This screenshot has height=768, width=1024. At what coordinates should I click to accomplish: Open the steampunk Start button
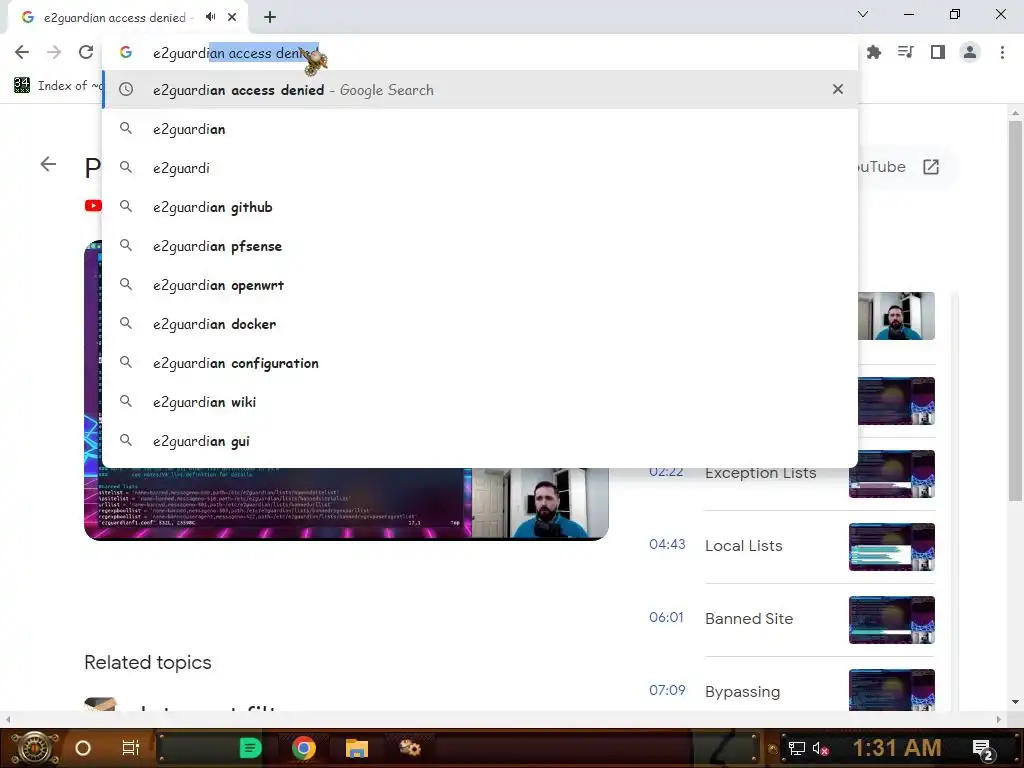point(34,748)
